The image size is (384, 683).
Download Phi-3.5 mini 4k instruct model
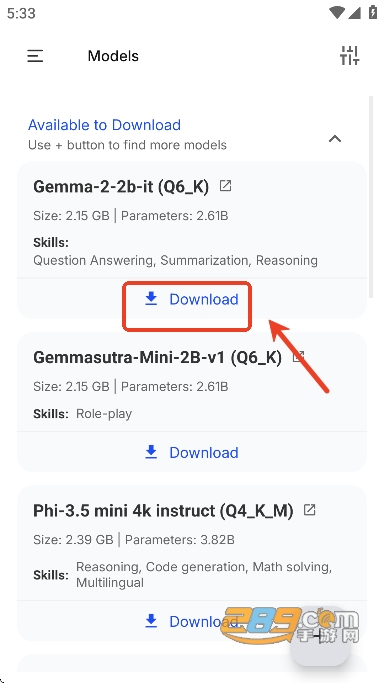coord(192,622)
